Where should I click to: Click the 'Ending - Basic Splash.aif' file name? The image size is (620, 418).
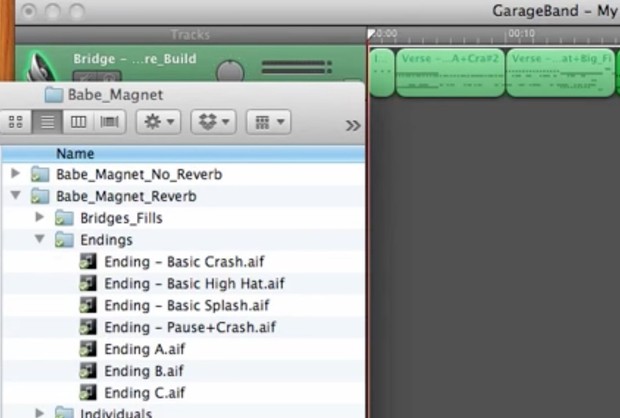(187, 305)
